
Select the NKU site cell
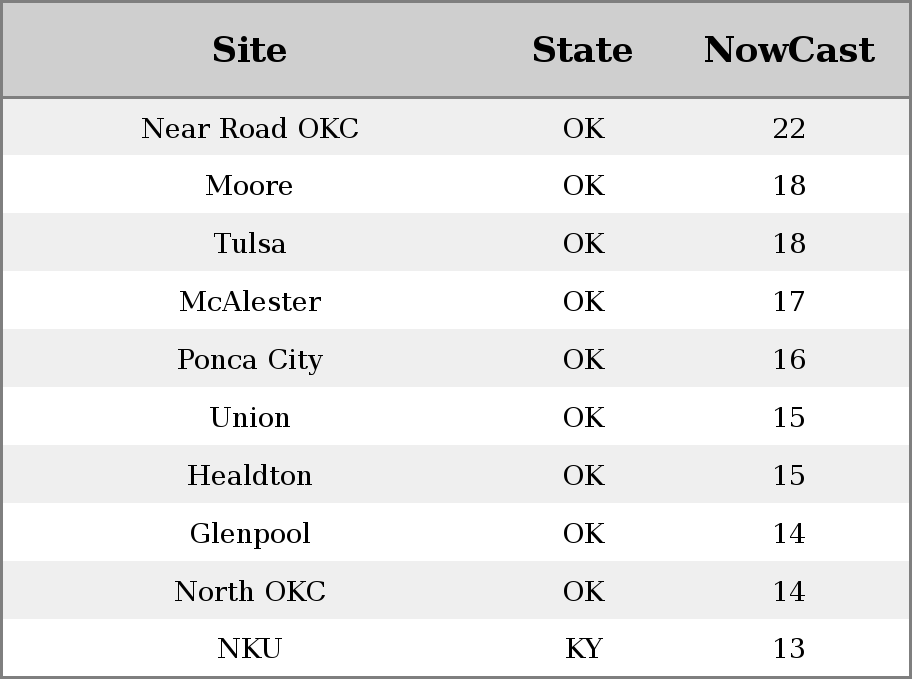click(250, 648)
